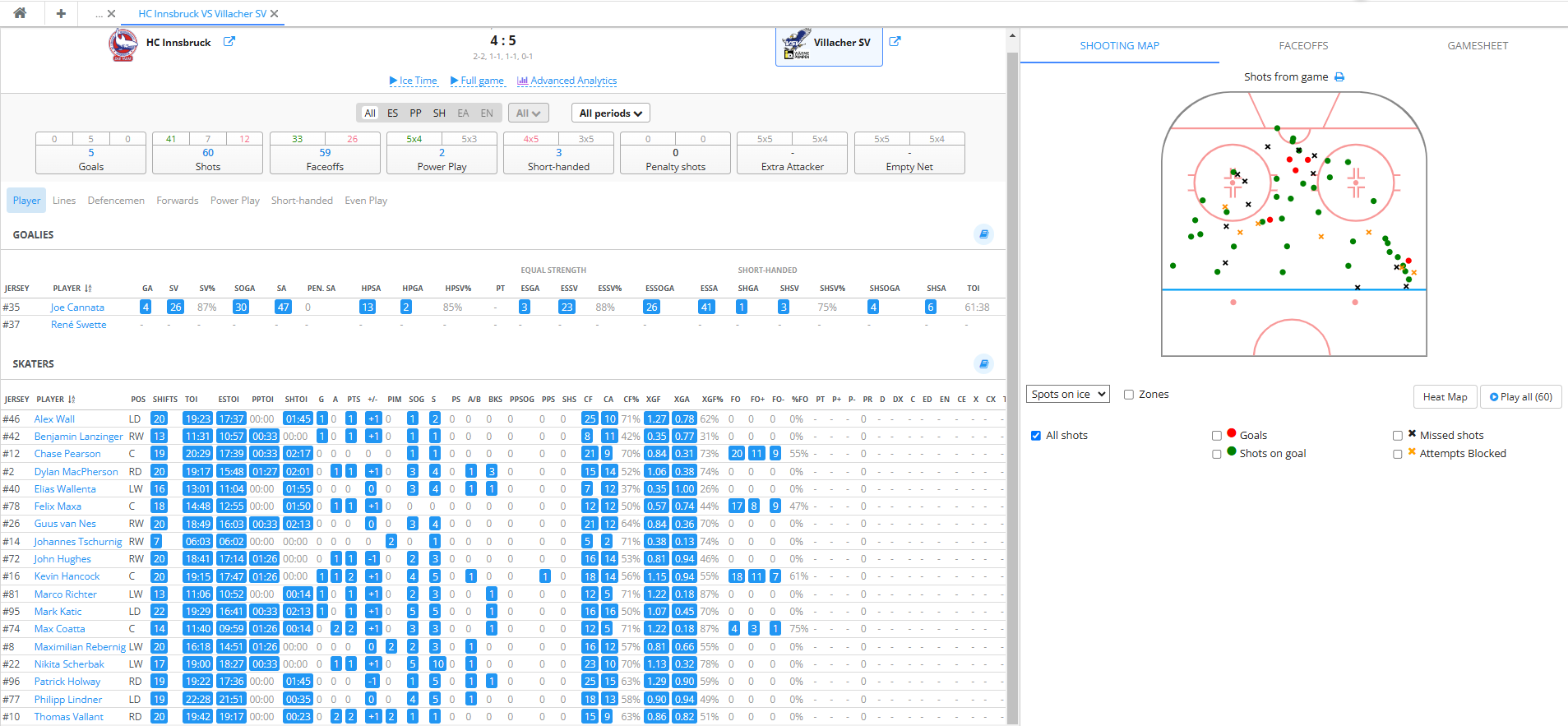Image resolution: width=1568 pixels, height=726 pixels.
Task: Open a new tab with plus icon
Action: (61, 13)
